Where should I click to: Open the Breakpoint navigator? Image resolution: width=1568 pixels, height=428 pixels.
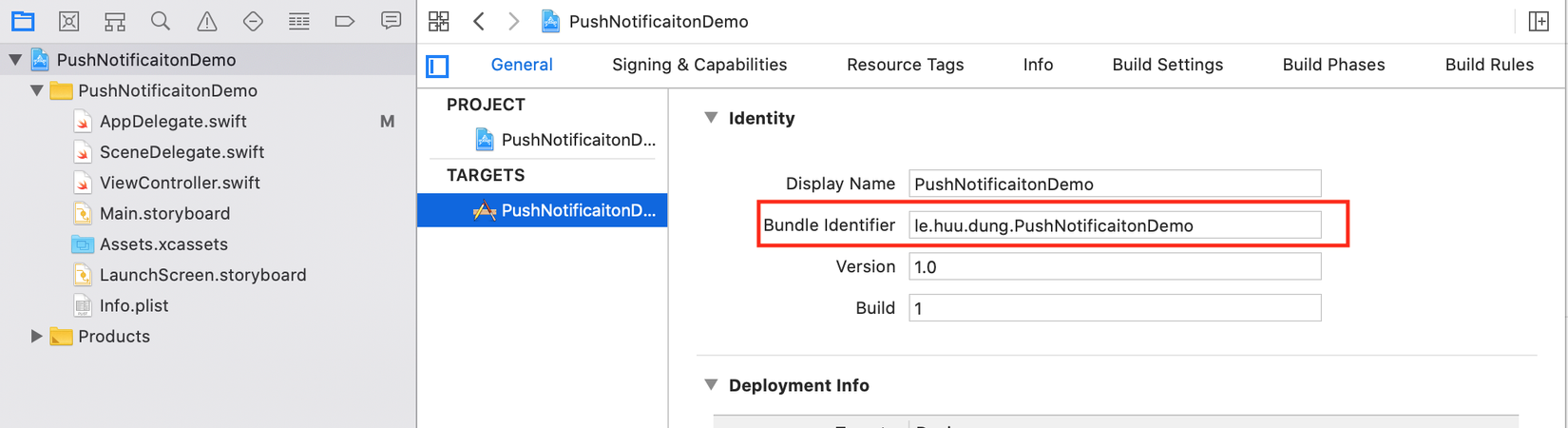pos(344,21)
